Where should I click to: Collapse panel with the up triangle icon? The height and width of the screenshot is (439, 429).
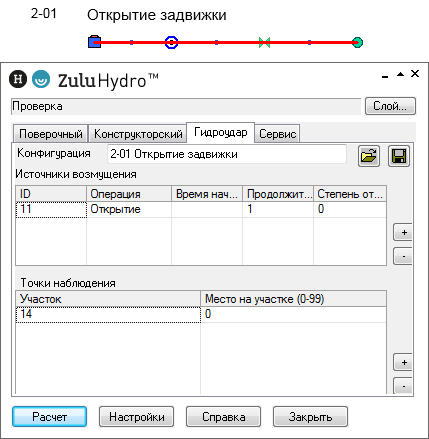pyautogui.click(x=400, y=74)
